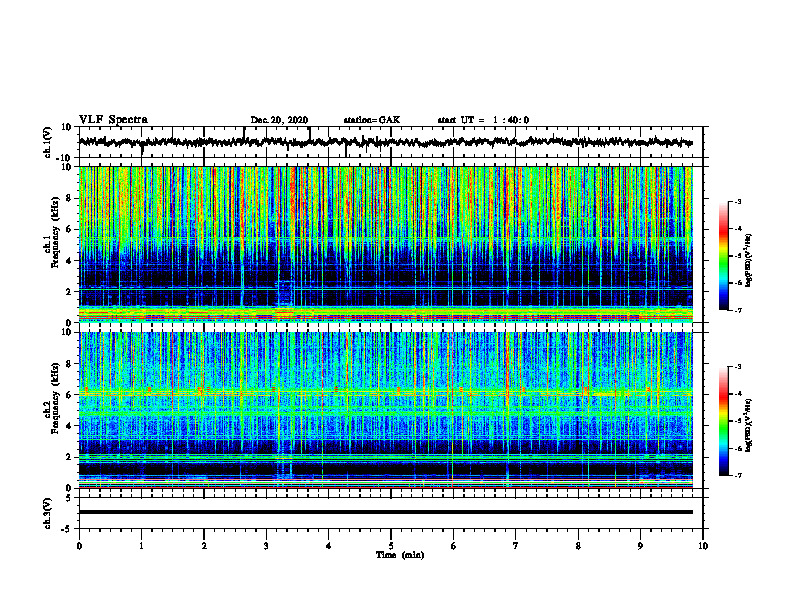Viewport: 792px width, 612px height.
Task: Click the "start UT = 1 : 40: 0" text
Action: [483, 120]
